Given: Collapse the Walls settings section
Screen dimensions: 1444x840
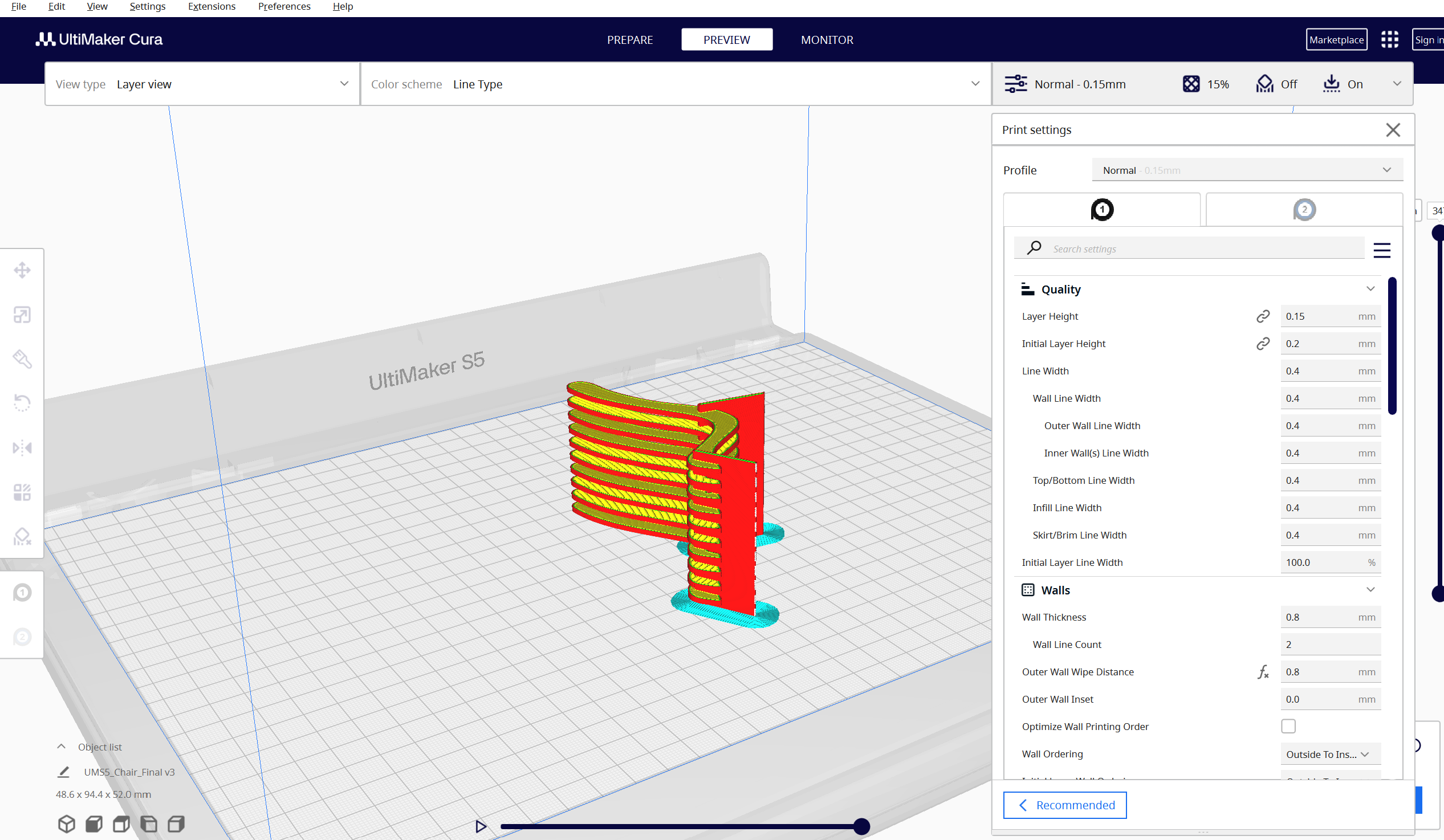Looking at the screenshot, I should tap(1370, 590).
